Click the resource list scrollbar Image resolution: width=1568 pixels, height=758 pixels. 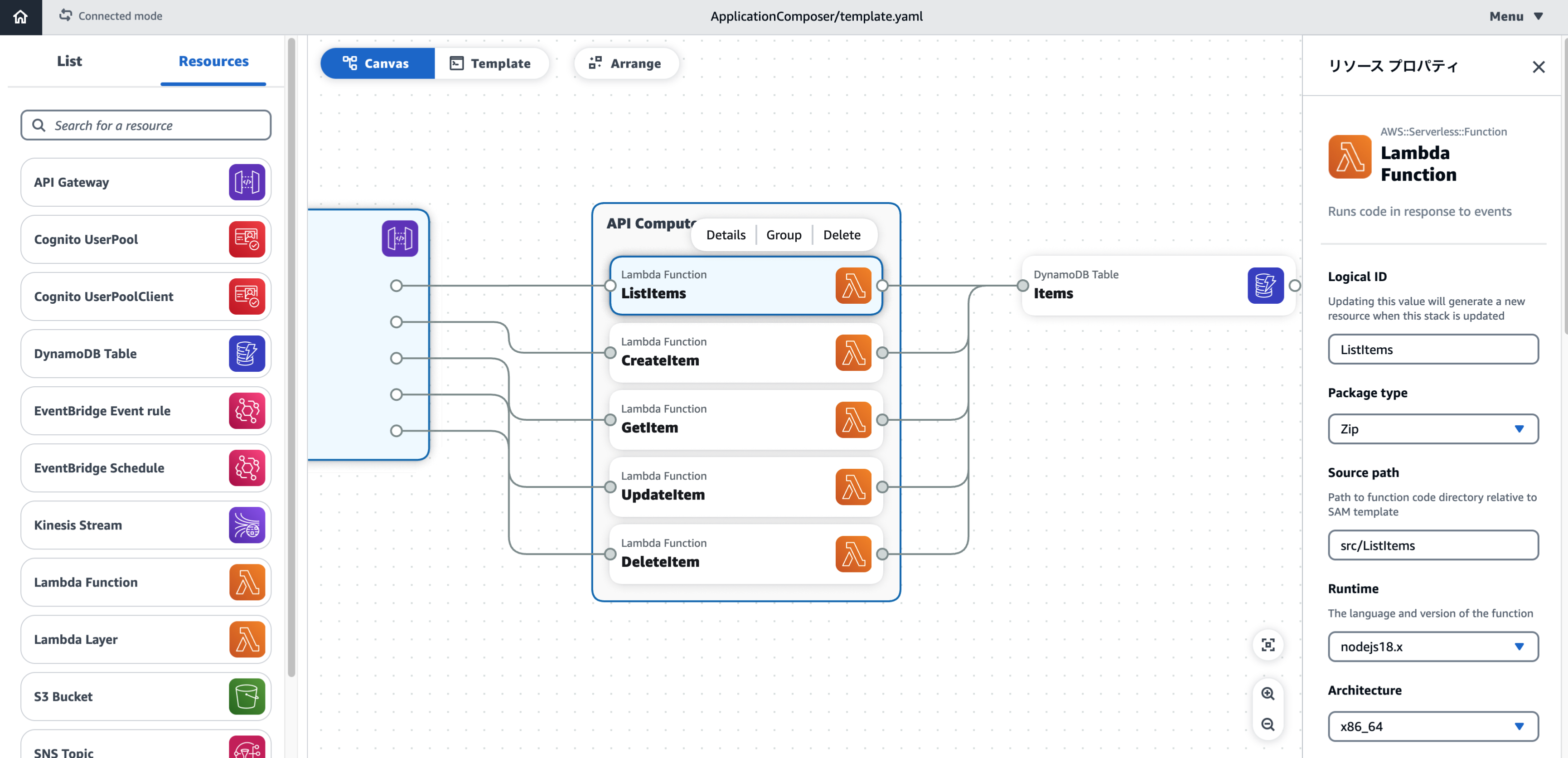(x=291, y=357)
